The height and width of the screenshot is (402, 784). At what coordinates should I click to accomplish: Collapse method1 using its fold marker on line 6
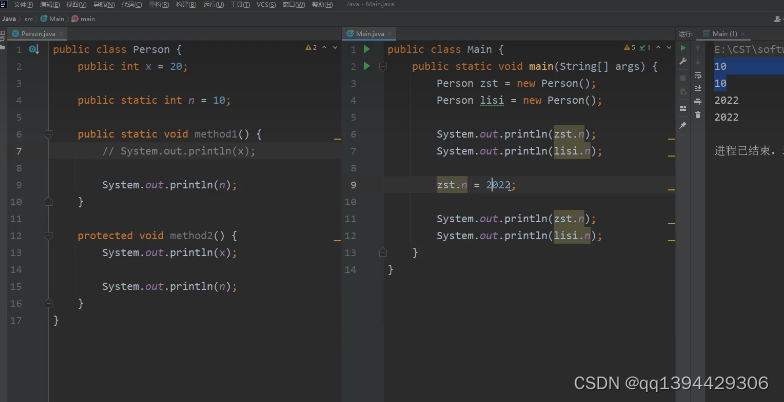48,134
